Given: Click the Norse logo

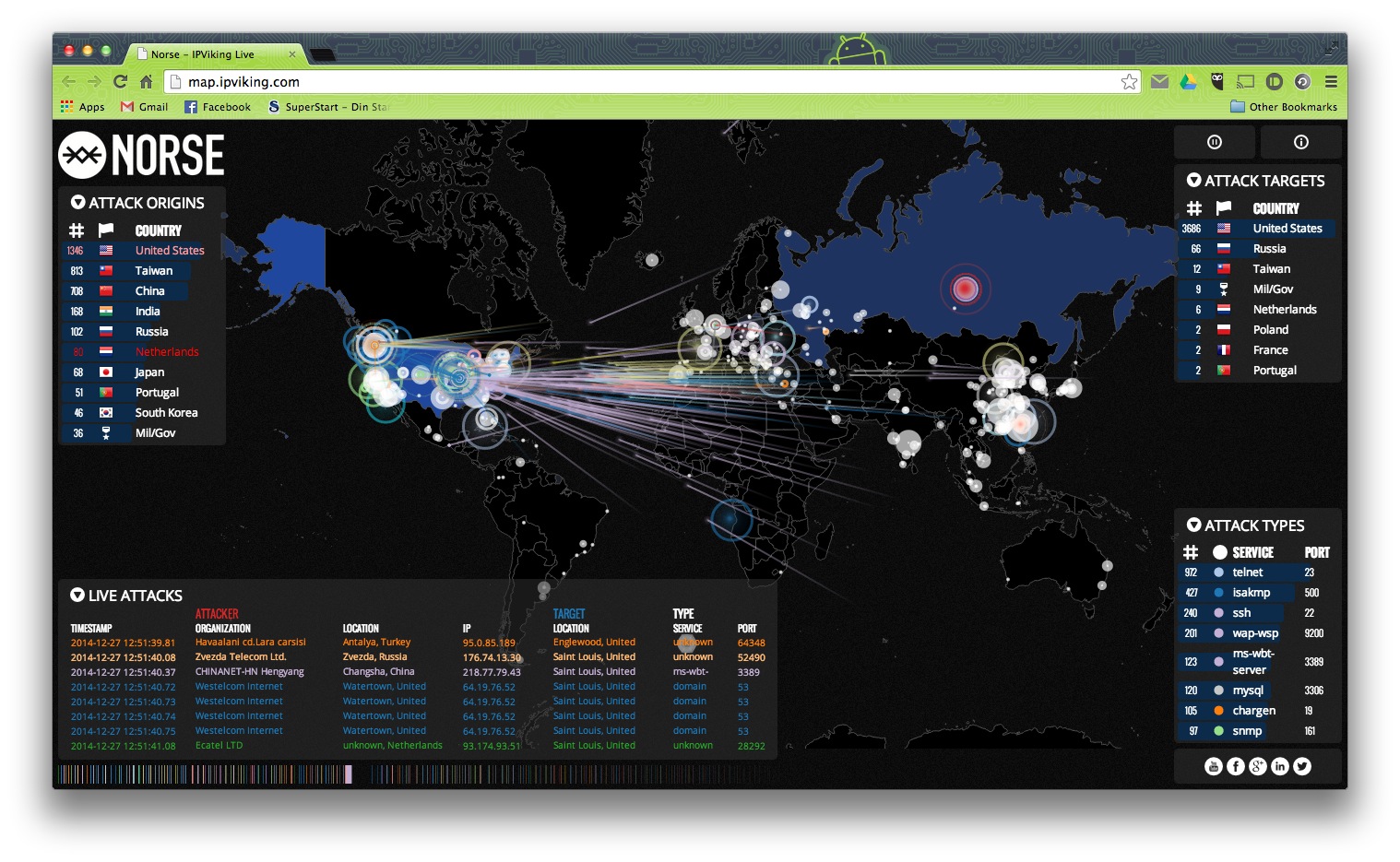Looking at the screenshot, I should coord(141,155).
